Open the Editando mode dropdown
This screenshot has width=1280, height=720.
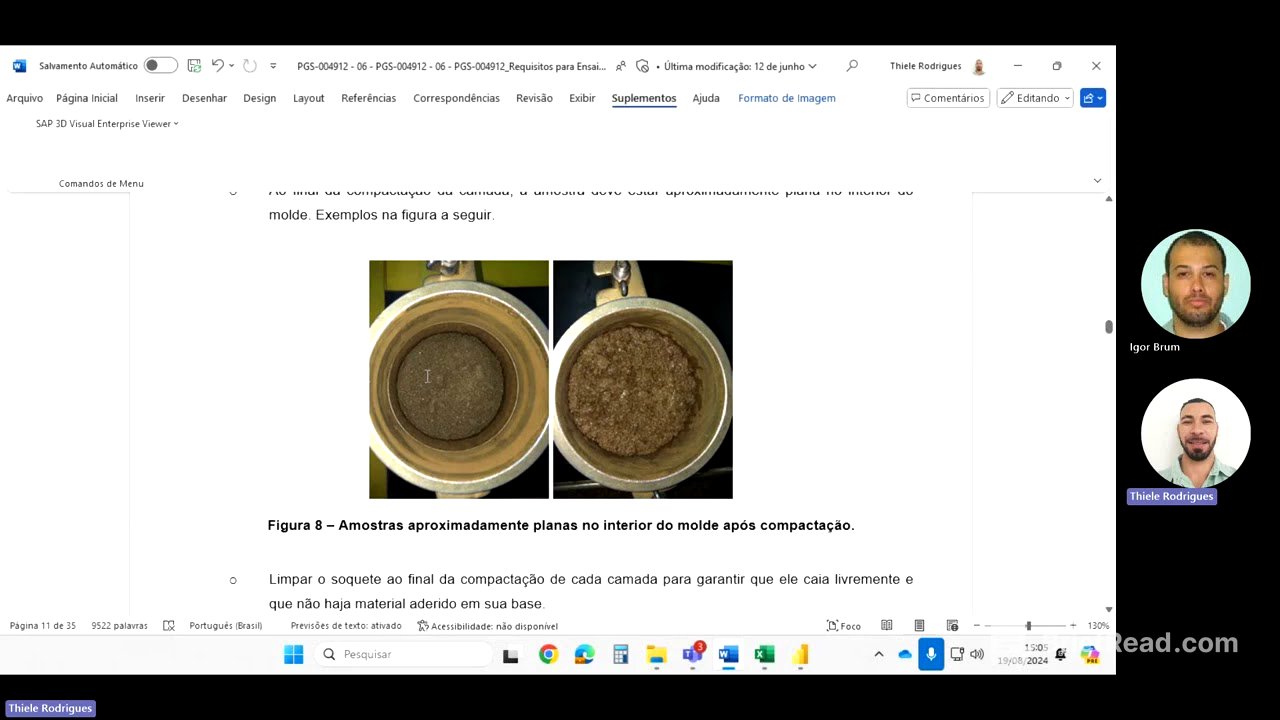tap(1035, 98)
